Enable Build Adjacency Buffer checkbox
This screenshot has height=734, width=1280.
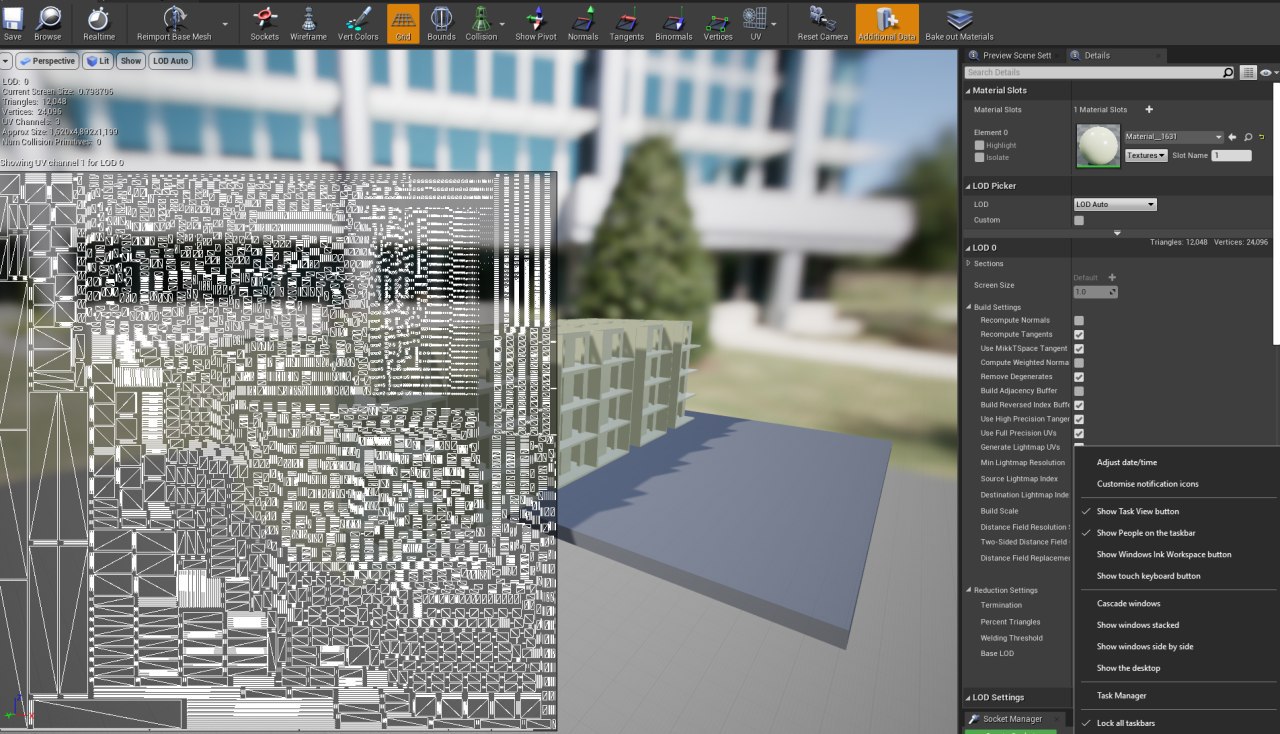(1079, 391)
